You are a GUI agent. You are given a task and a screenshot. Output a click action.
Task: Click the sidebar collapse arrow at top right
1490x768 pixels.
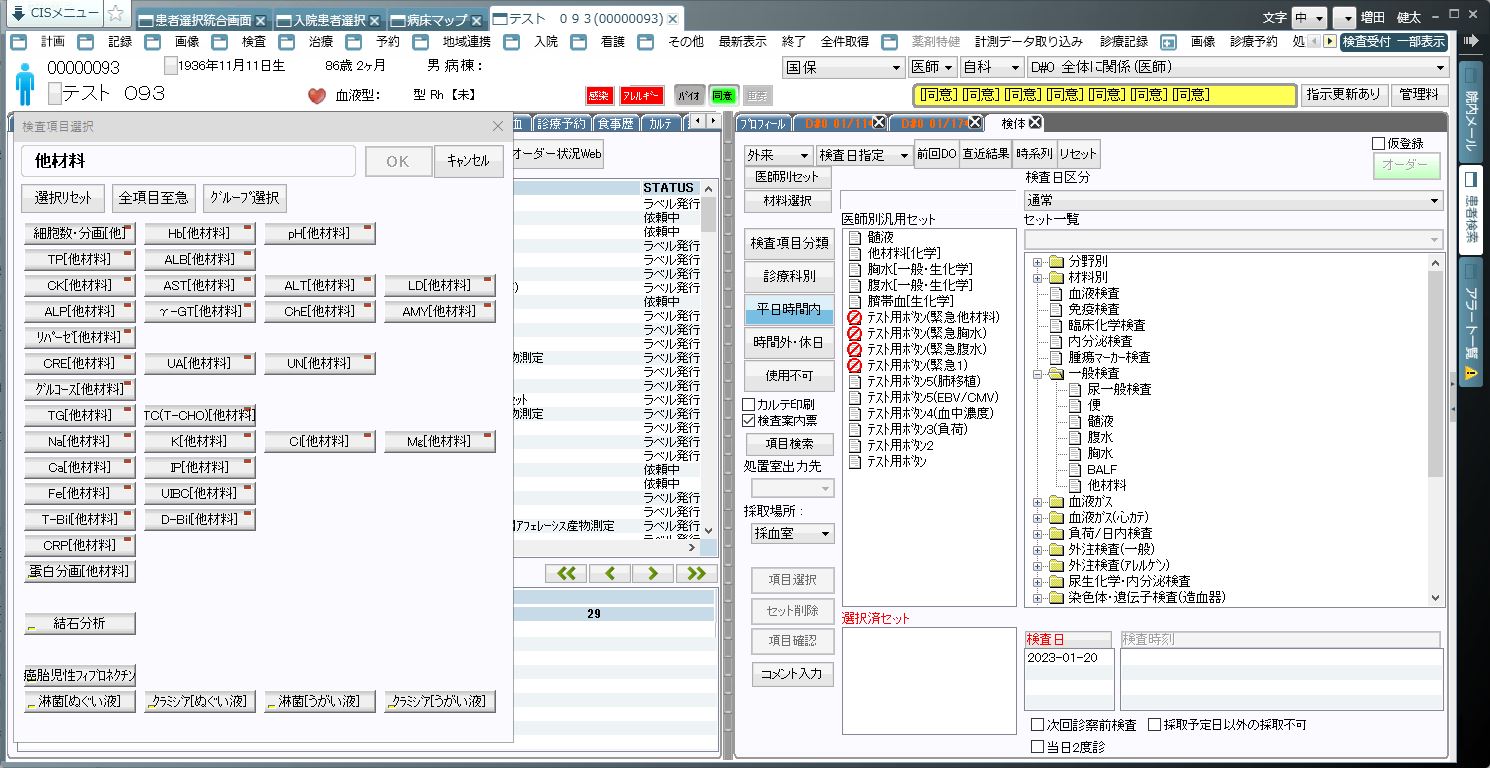(x=1470, y=41)
